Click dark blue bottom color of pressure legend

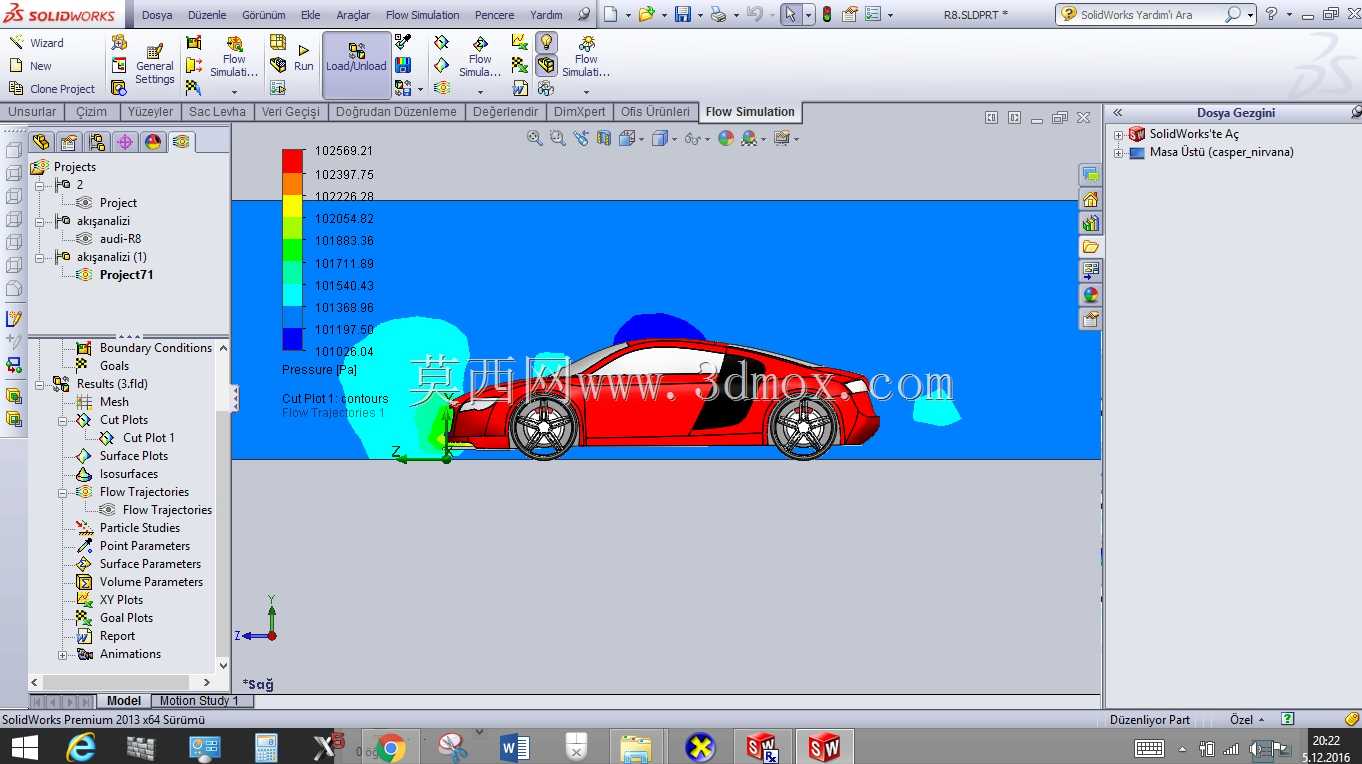pos(292,340)
